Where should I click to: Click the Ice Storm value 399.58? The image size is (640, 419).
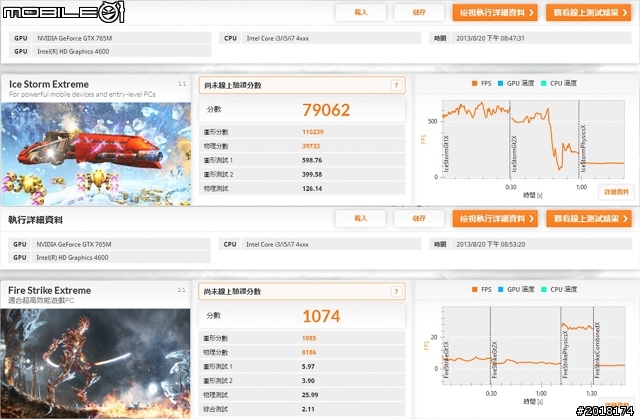[312, 174]
